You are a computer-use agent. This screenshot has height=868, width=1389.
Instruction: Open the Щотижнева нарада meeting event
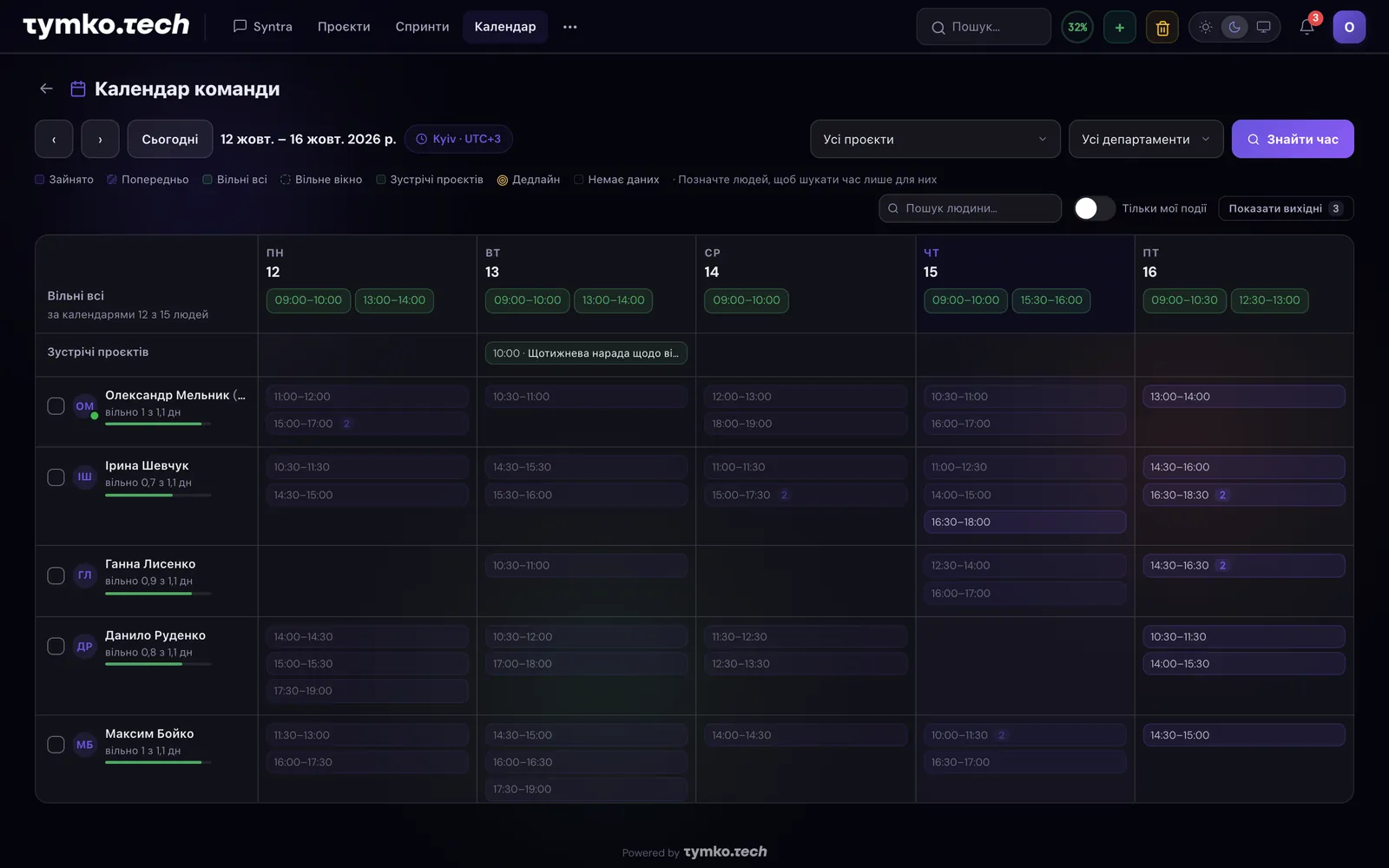[x=586, y=353]
